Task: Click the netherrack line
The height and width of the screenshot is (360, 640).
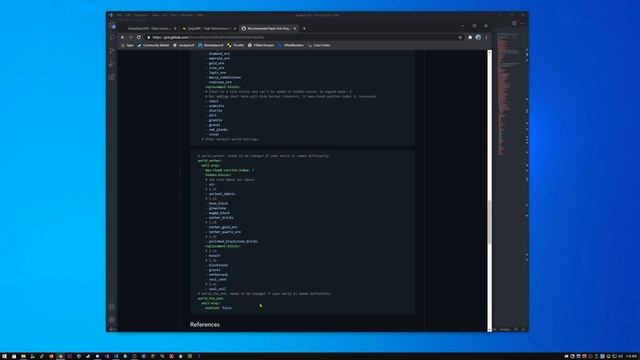Action: click(x=217, y=275)
